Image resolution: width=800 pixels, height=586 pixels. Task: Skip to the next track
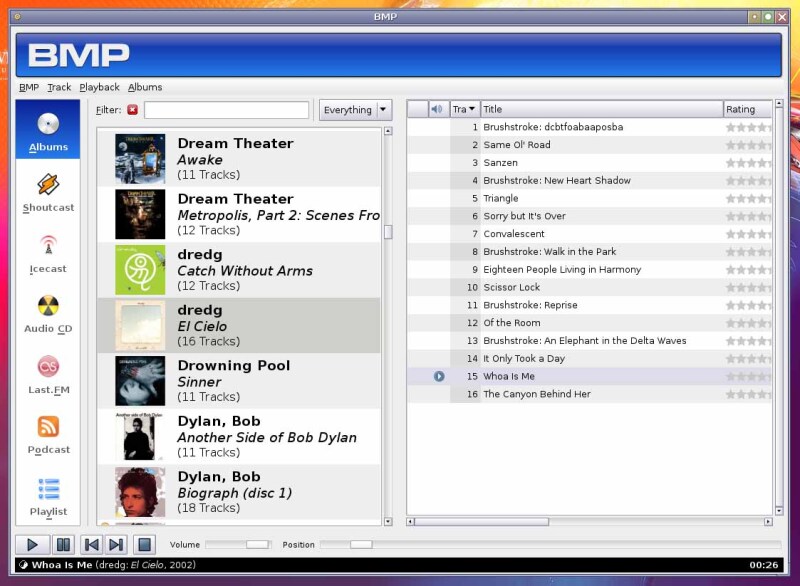(x=116, y=545)
